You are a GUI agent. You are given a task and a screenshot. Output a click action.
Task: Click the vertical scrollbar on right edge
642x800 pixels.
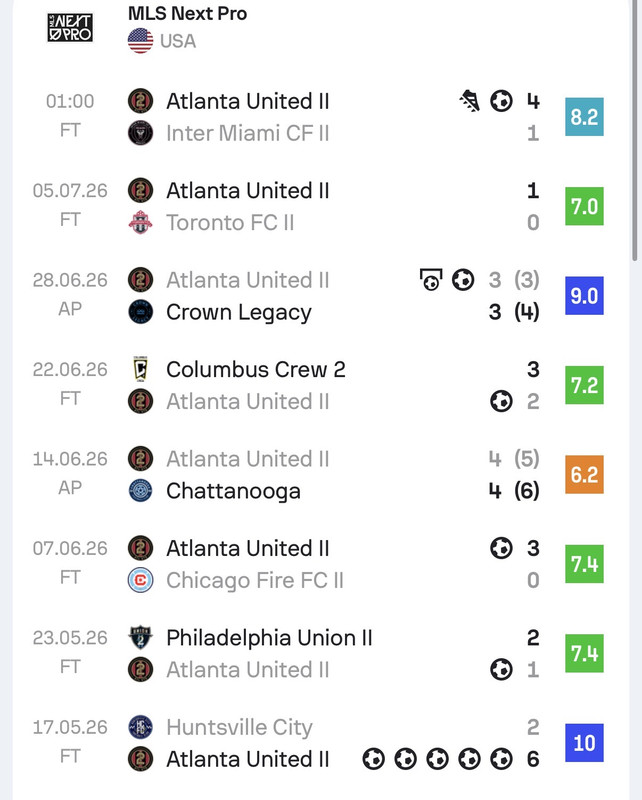[635, 130]
